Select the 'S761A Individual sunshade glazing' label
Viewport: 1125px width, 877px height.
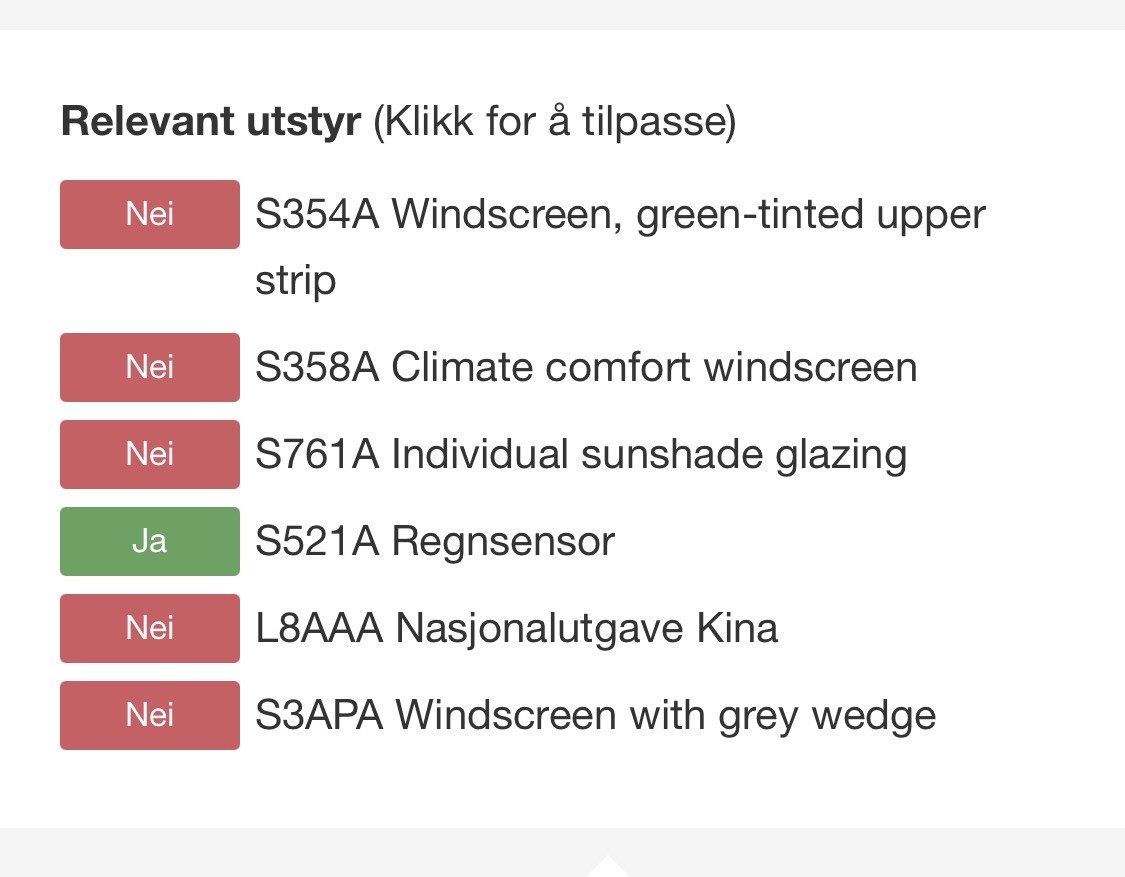click(x=581, y=455)
